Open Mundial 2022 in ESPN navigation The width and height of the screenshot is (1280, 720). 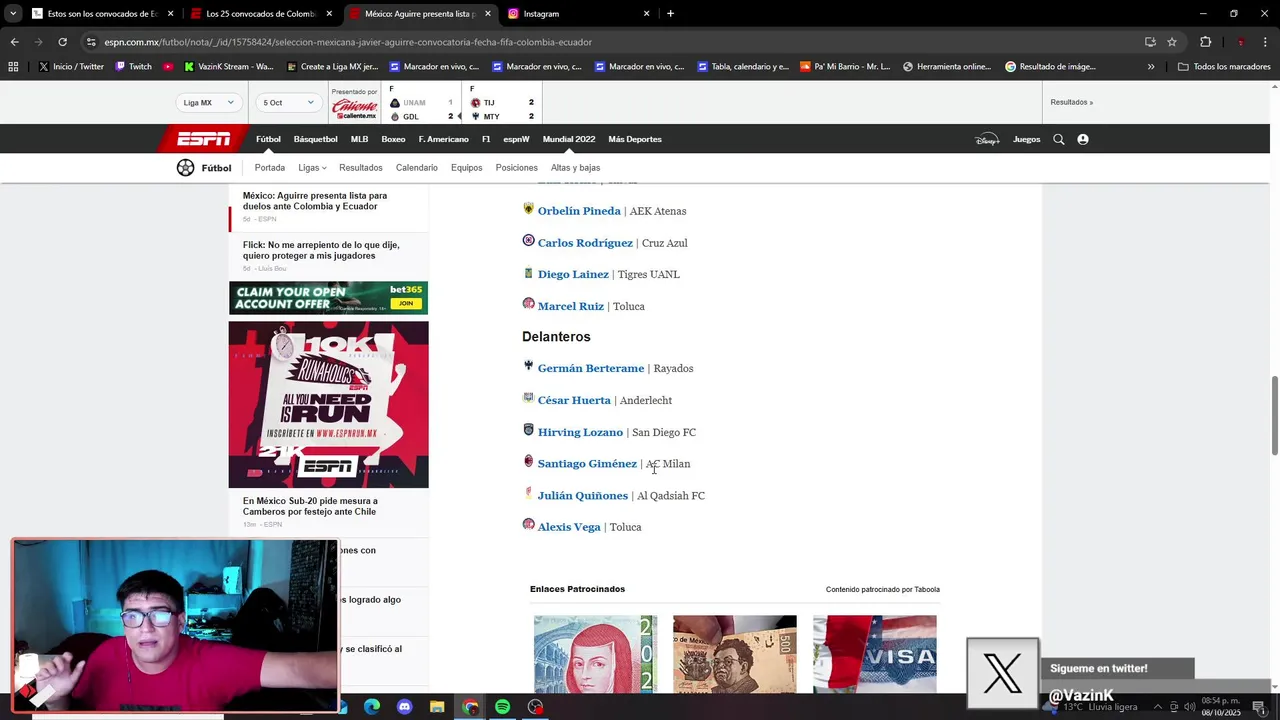coord(569,140)
